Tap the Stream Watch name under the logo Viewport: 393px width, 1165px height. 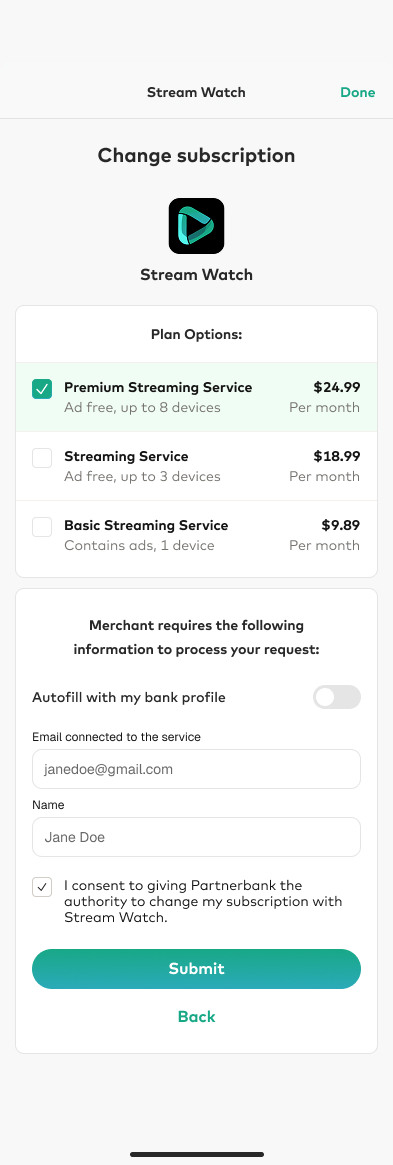(x=196, y=274)
